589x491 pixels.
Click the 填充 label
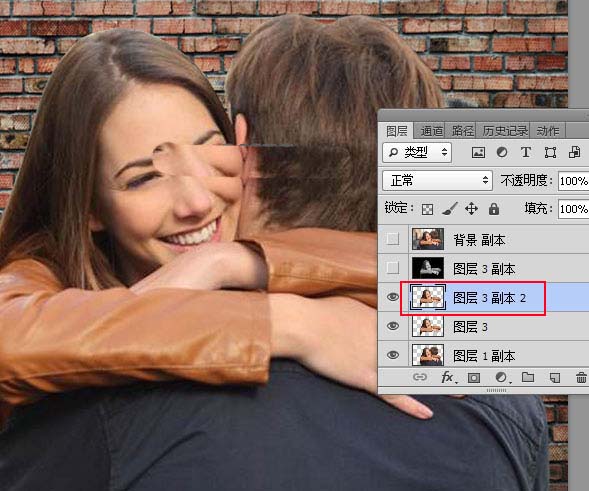click(x=538, y=208)
